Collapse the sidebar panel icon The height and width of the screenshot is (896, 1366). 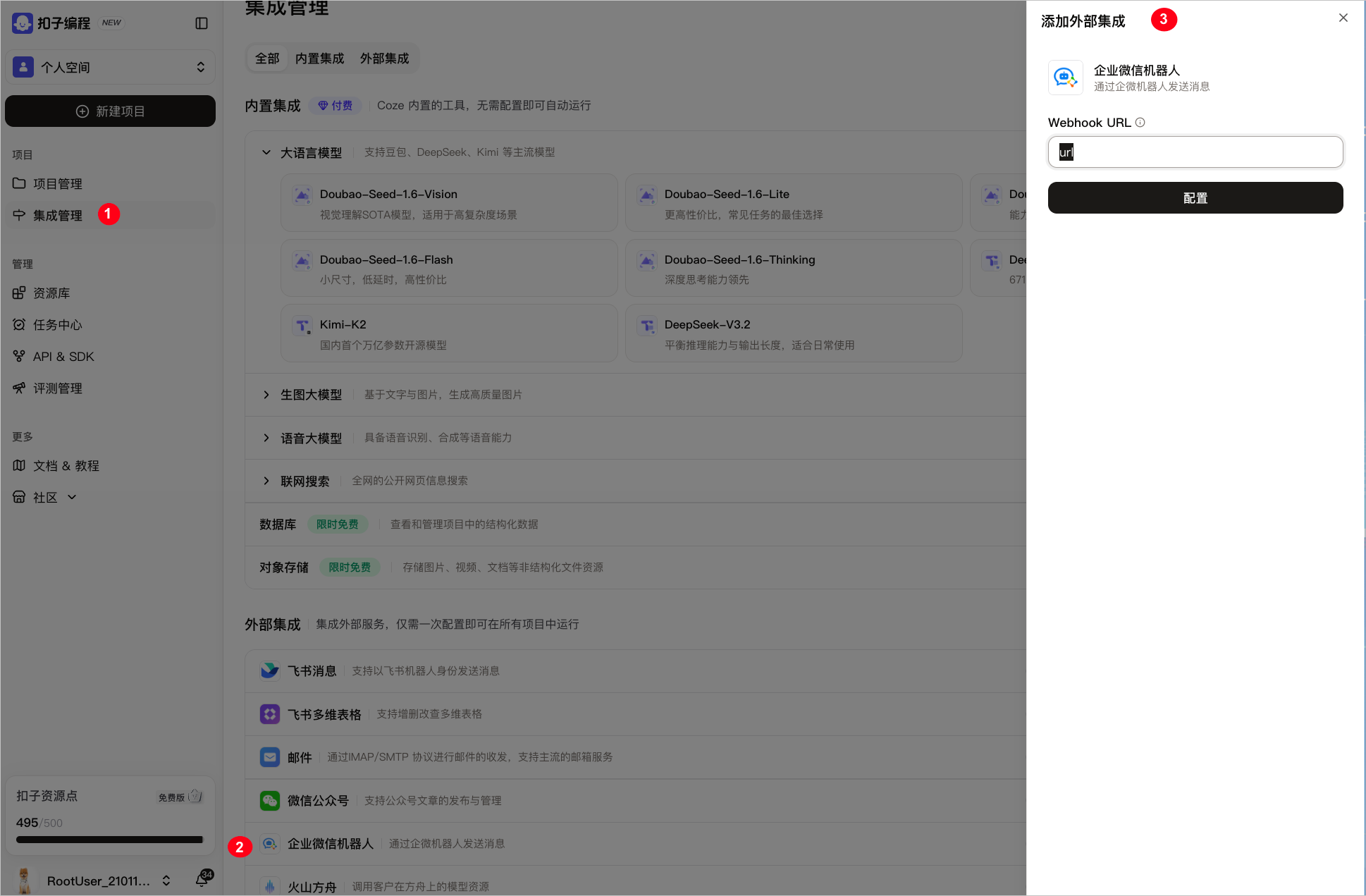202,23
